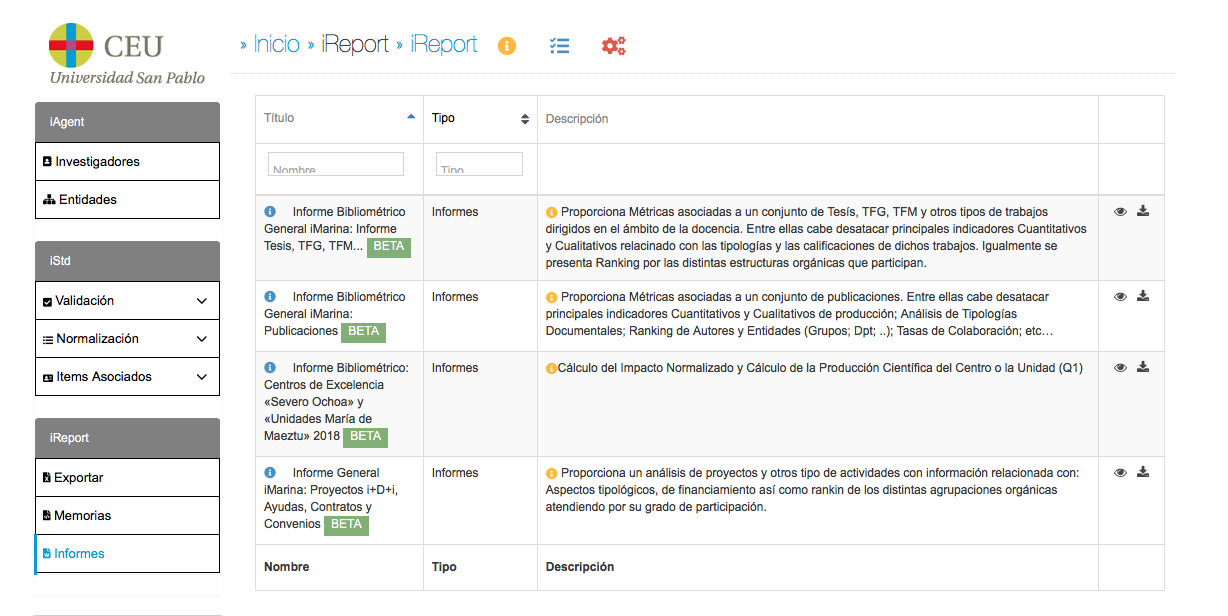This screenshot has height=616, width=1228.
Task: Open the red settings gears icon
Action: click(613, 46)
